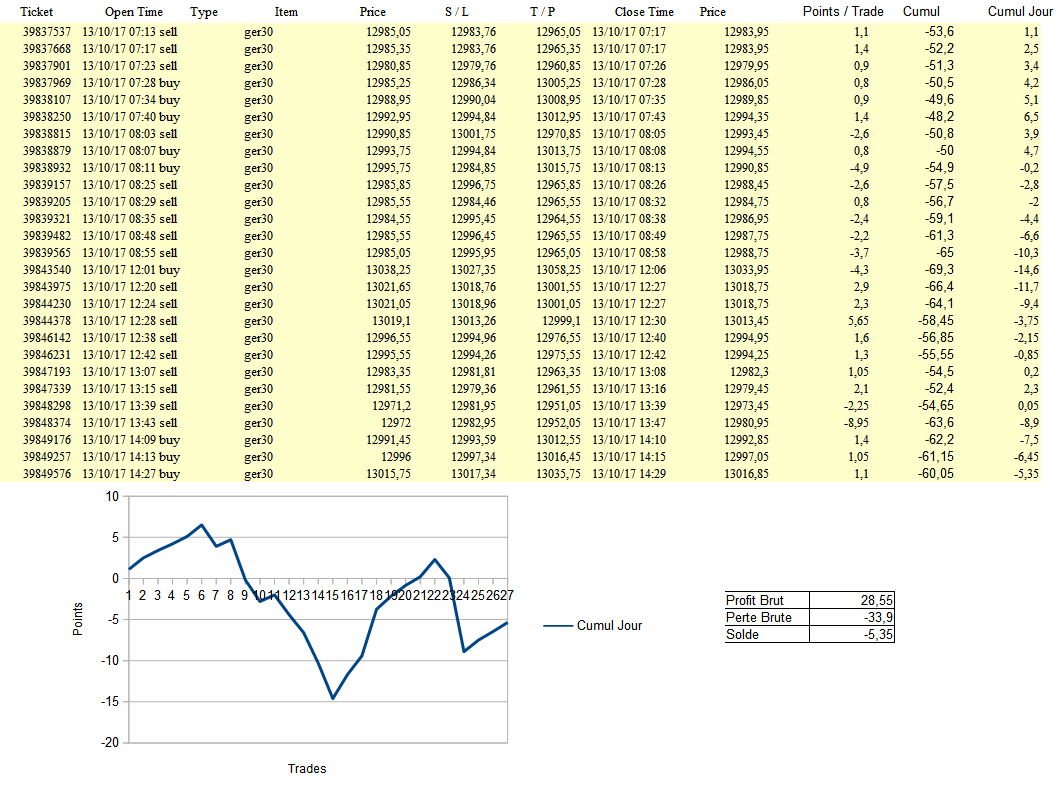Image resolution: width=1058 pixels, height=791 pixels.
Task: Click the -20 label on the chart's Points axis
Action: coord(109,742)
